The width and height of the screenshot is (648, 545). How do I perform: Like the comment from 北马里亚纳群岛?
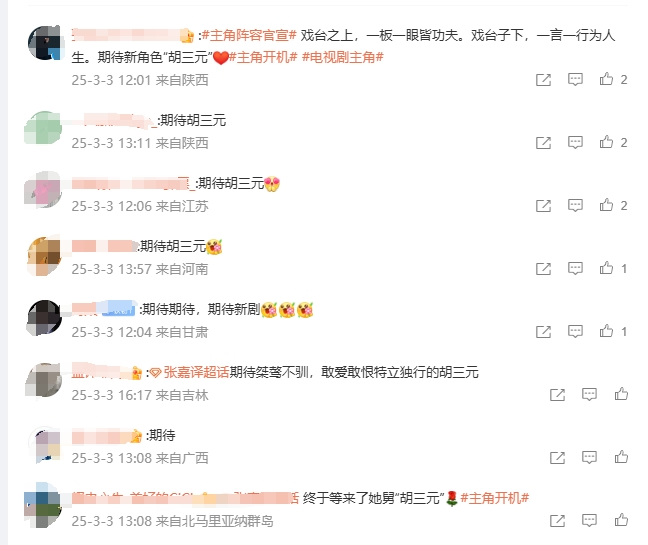(x=621, y=520)
